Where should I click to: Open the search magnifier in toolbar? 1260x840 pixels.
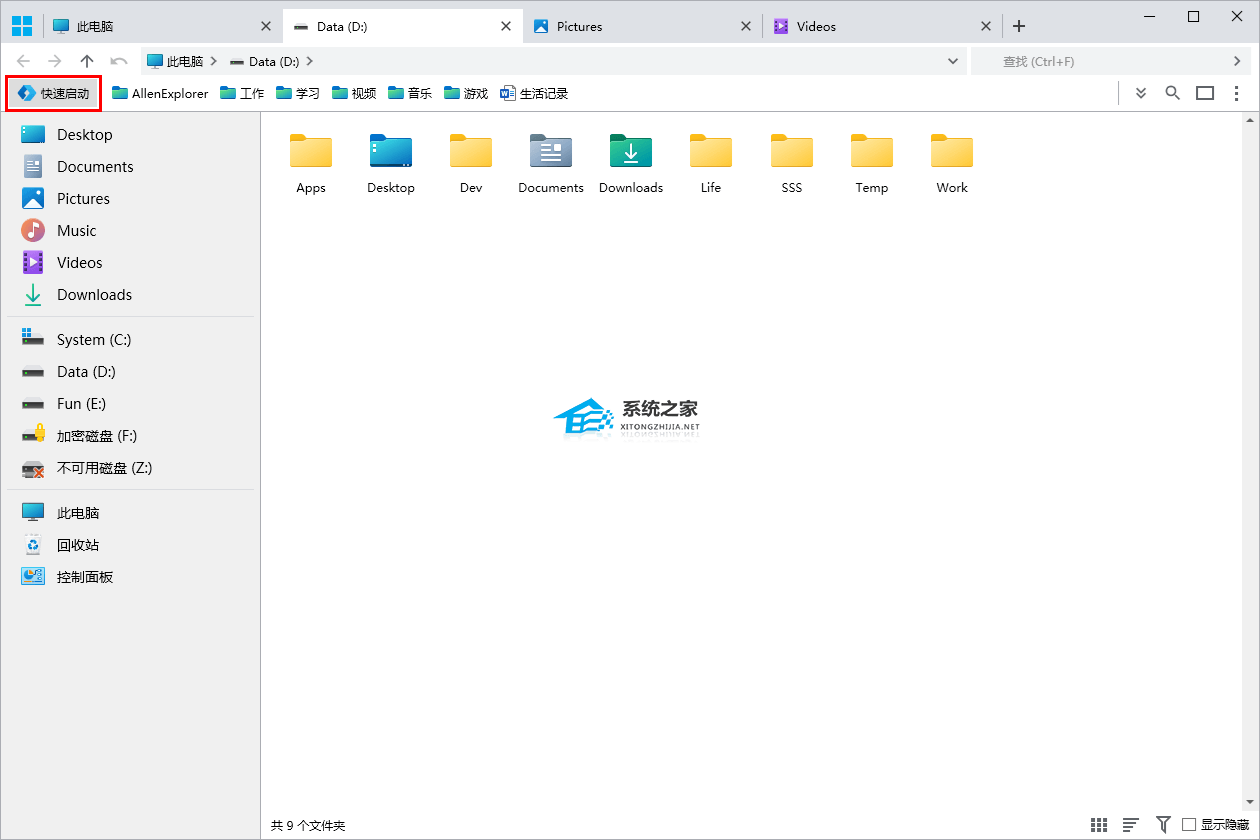(1173, 93)
